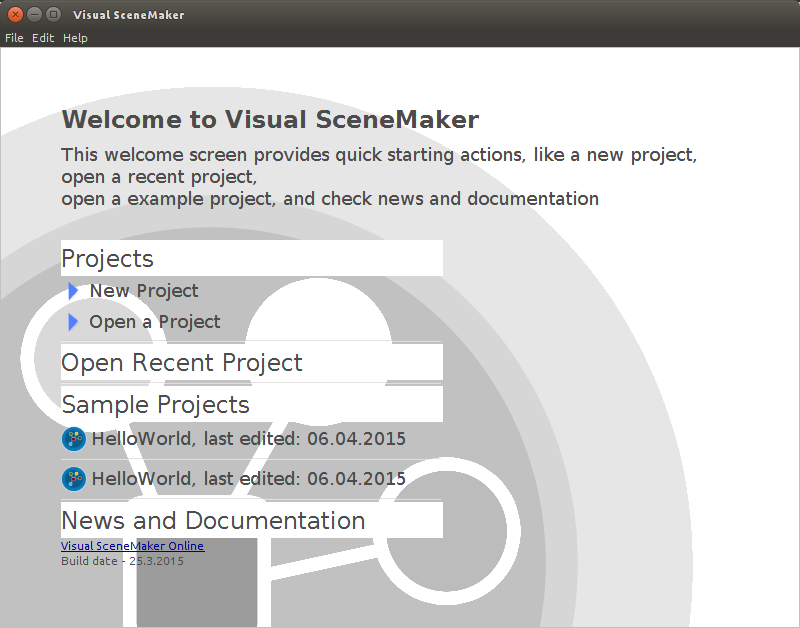Image resolution: width=800 pixels, height=628 pixels.
Task: Click the second HelloWorld project icon
Action: 74,479
